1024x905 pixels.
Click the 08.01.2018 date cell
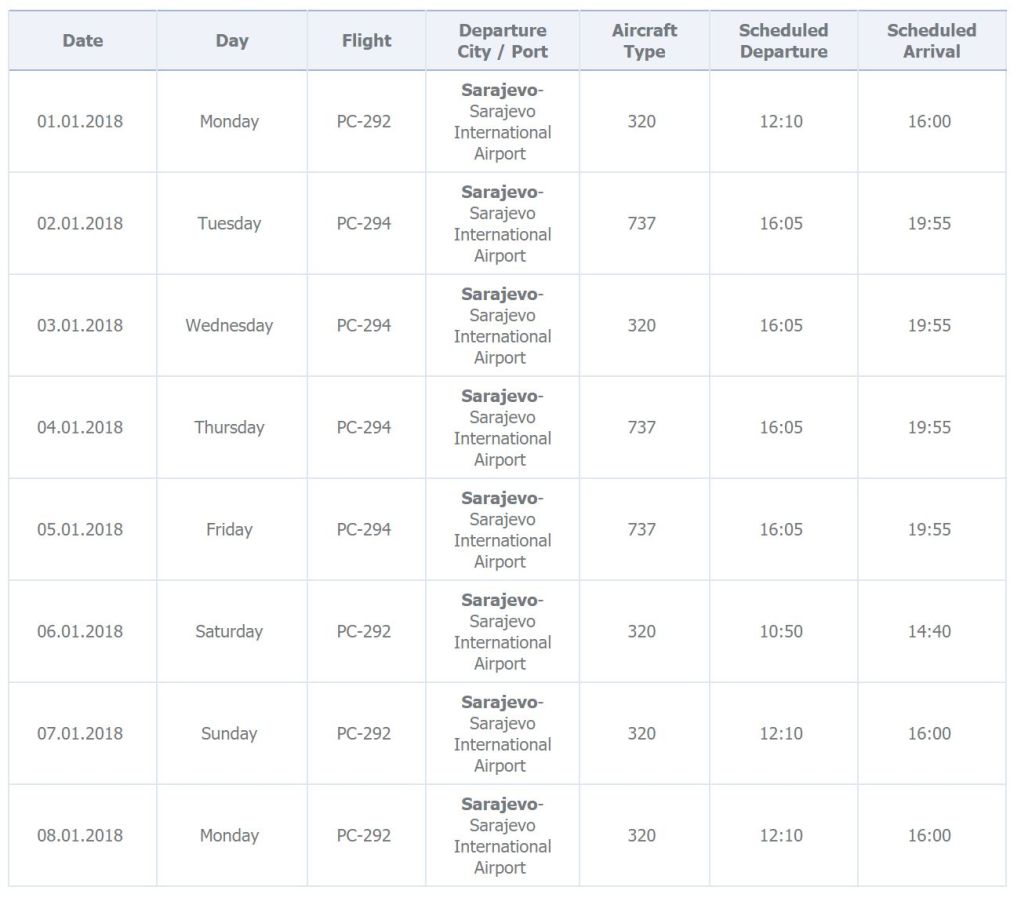[80, 836]
